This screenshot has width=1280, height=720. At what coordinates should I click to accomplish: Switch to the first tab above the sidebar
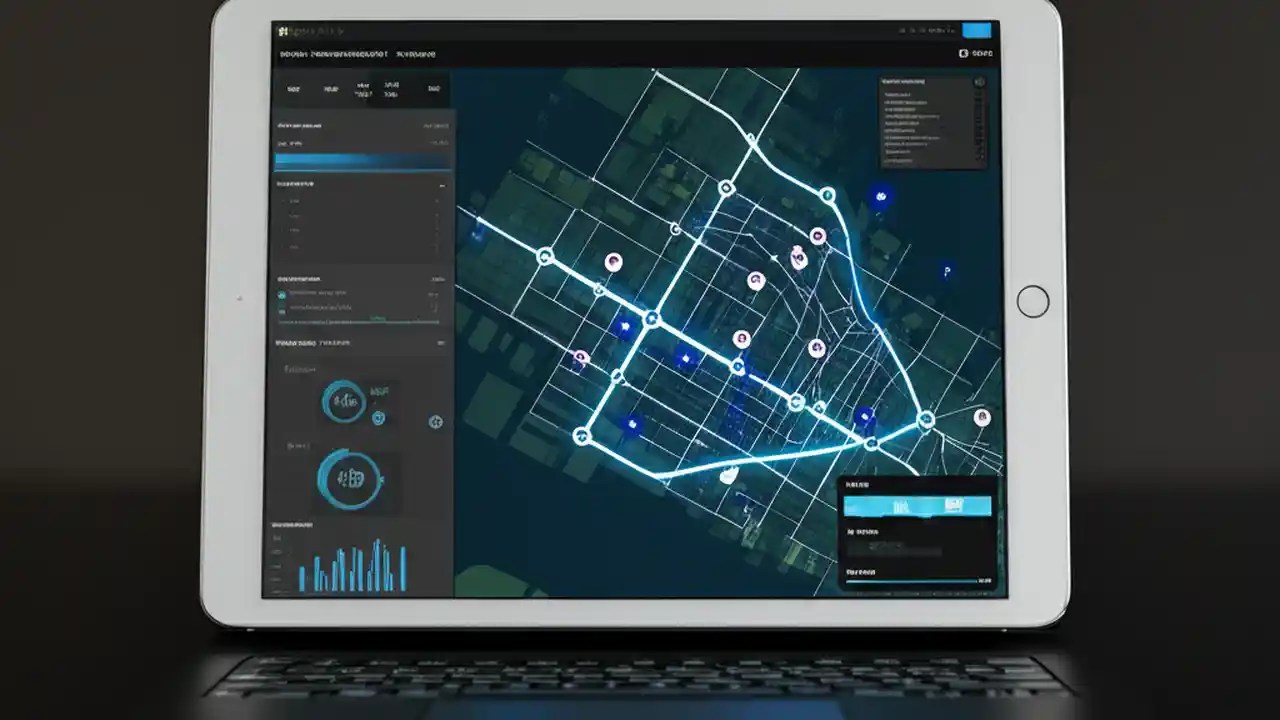point(292,88)
